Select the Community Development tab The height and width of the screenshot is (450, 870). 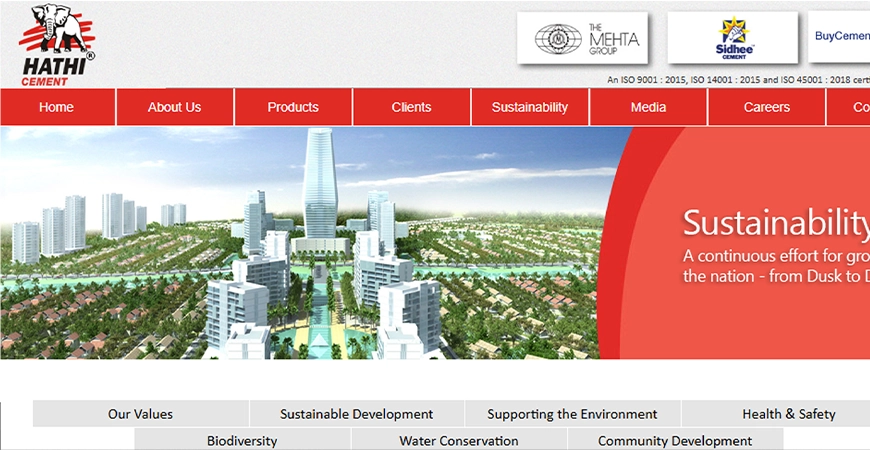pos(675,440)
